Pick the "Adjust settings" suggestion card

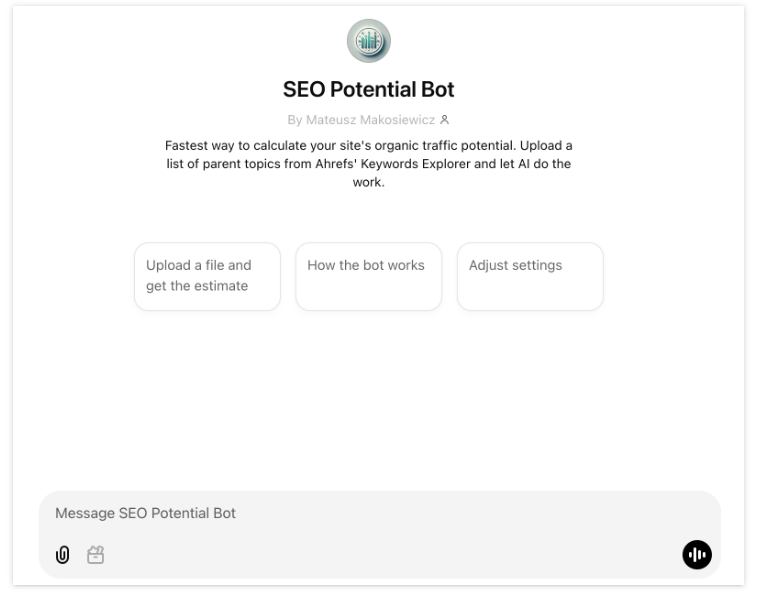coord(530,276)
